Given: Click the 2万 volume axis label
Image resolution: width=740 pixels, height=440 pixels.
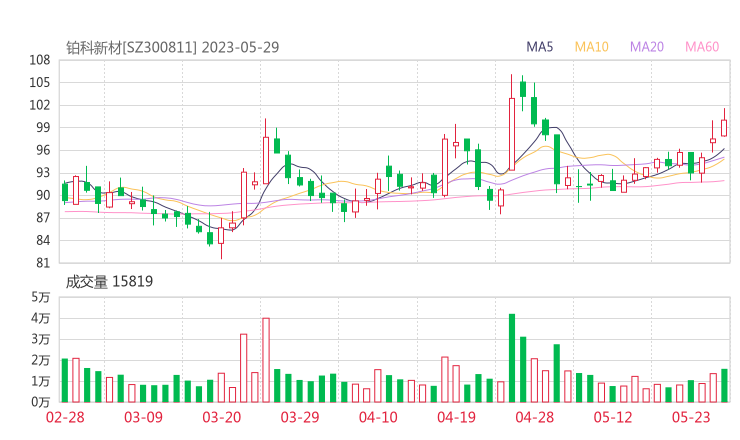Looking at the screenshot, I should [x=41, y=360].
